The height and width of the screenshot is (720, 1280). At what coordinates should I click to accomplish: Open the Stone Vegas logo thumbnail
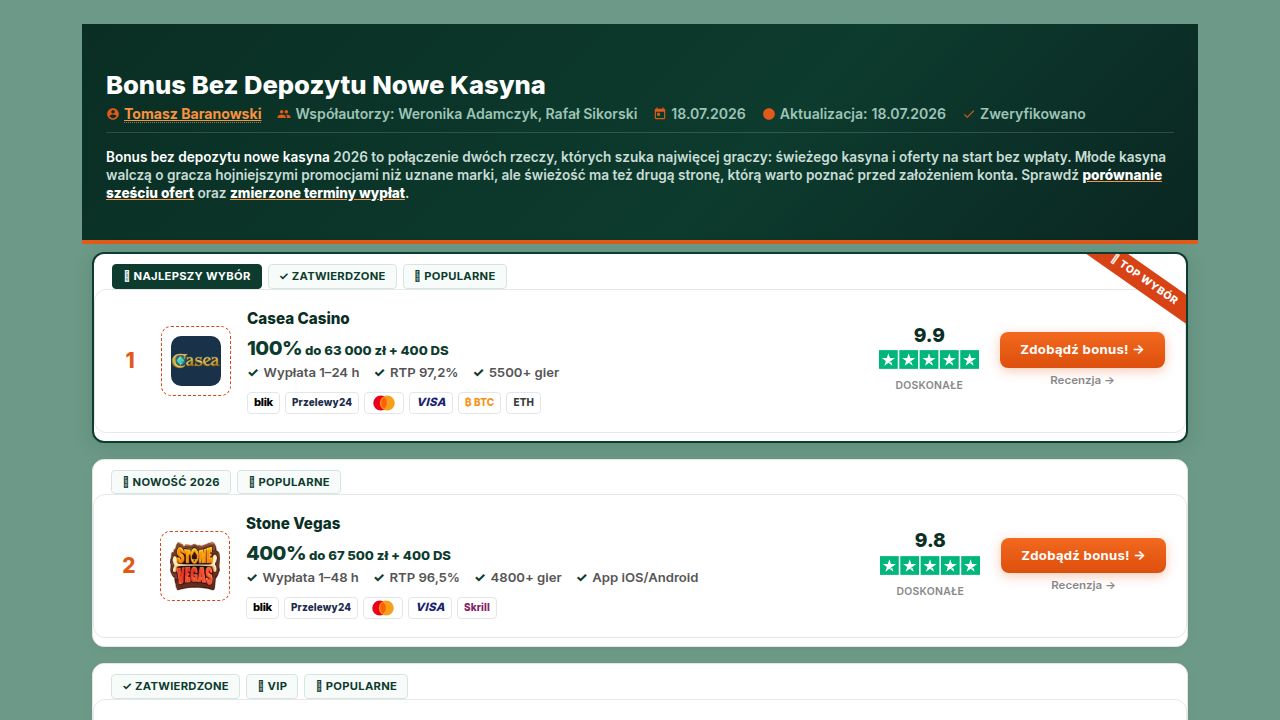[x=195, y=566]
